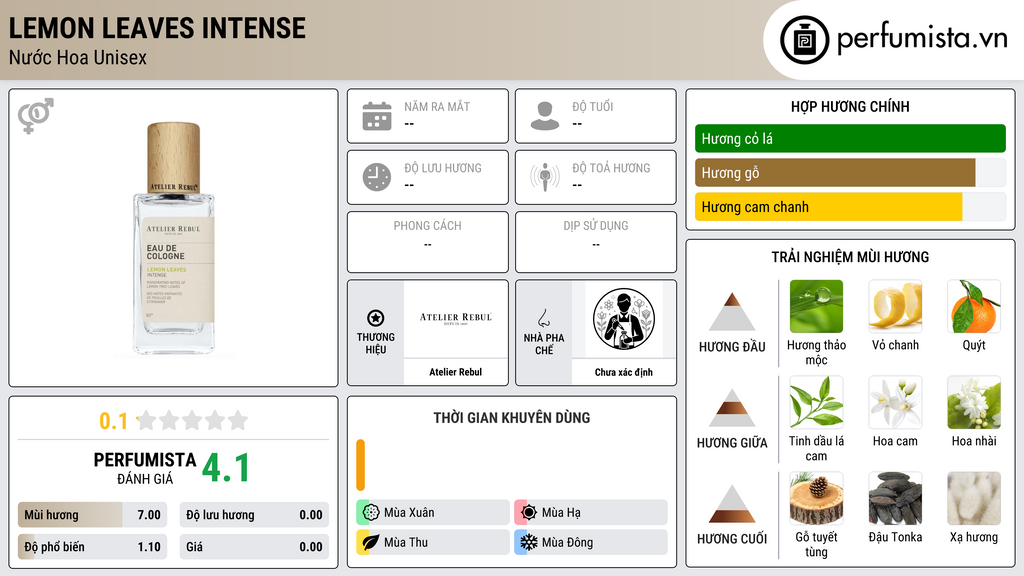Open the Đậu Tonka note thumbnail
1024x576 pixels.
coord(895,498)
